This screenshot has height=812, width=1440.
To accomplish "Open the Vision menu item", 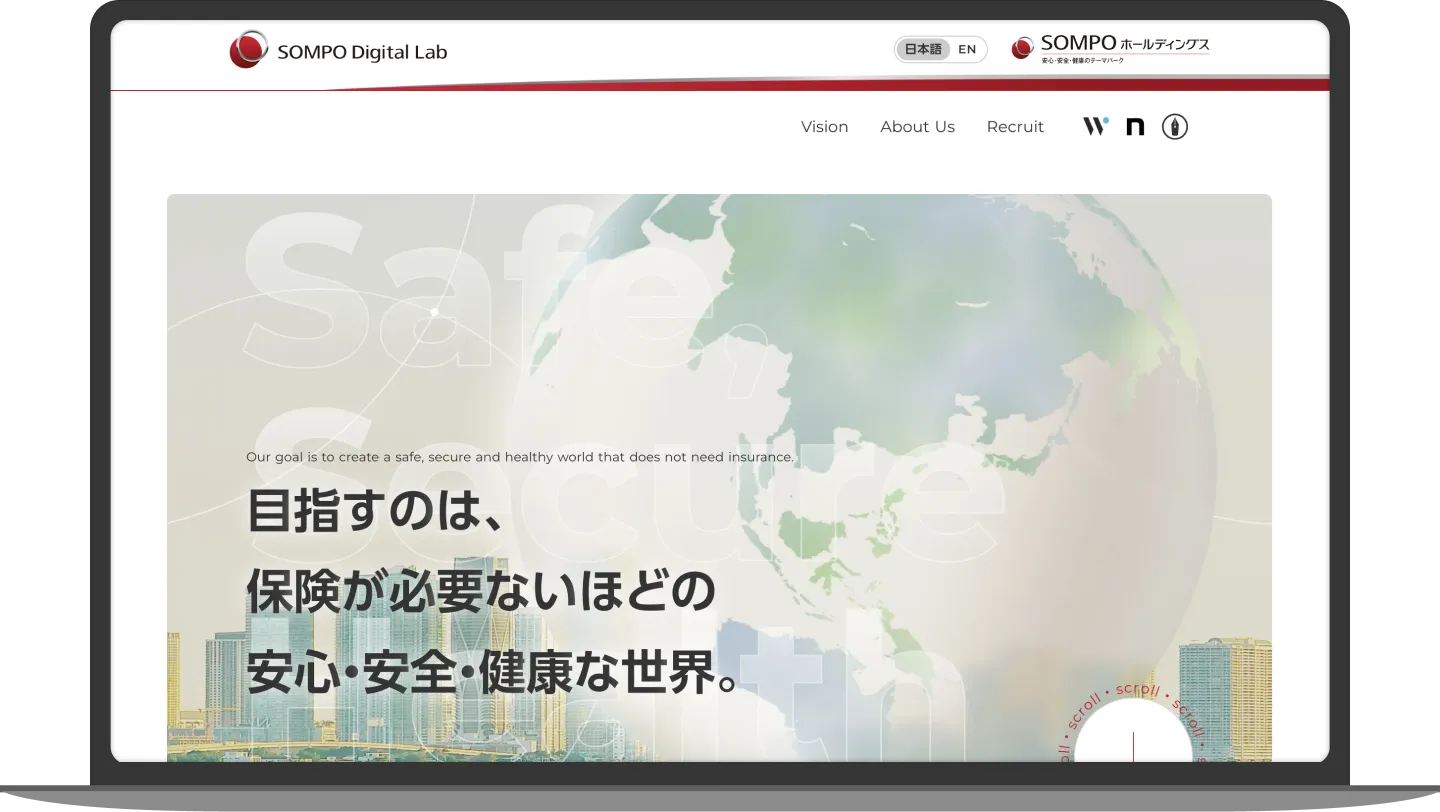I will (824, 127).
